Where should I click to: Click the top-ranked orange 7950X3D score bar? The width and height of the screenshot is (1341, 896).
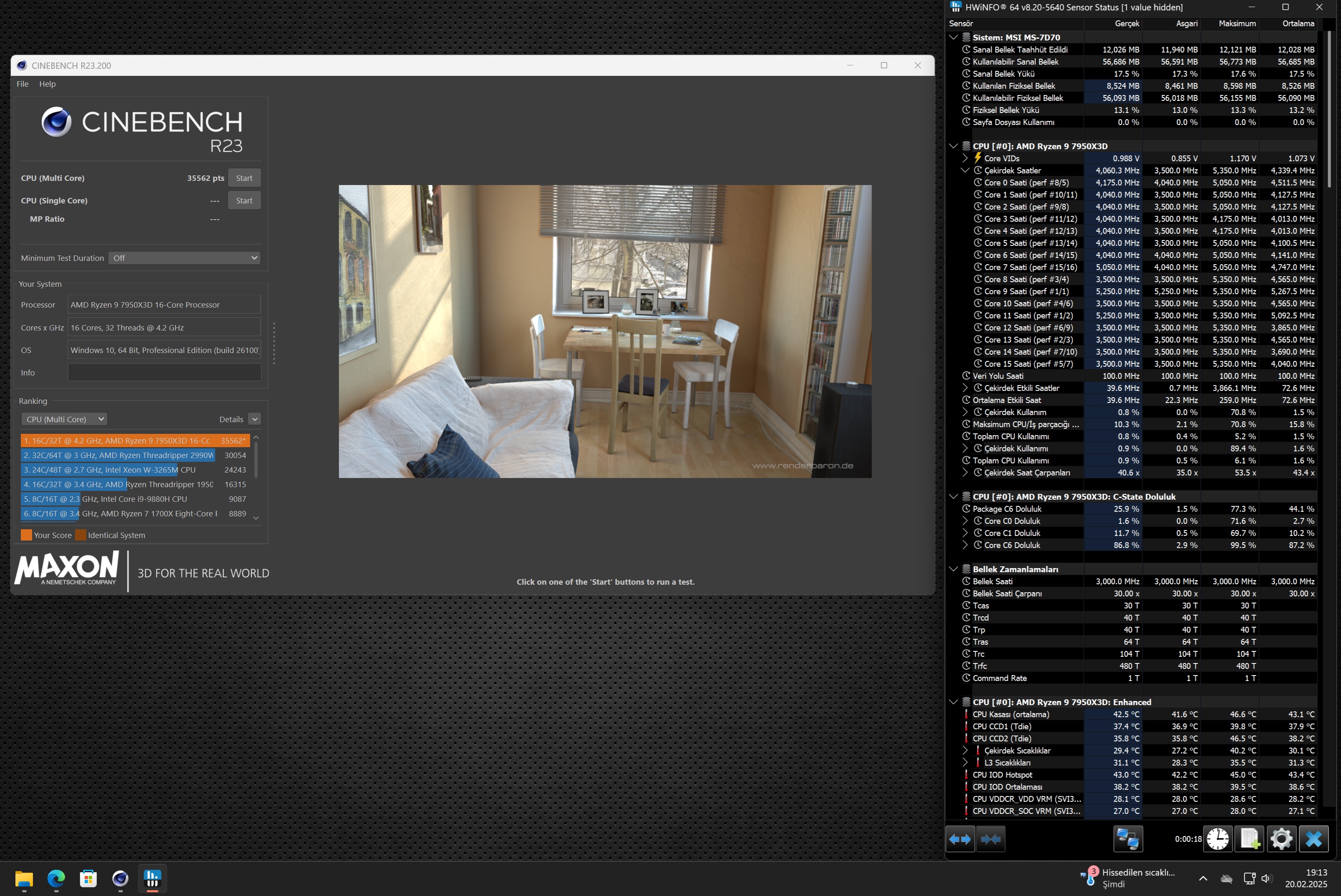[x=135, y=440]
